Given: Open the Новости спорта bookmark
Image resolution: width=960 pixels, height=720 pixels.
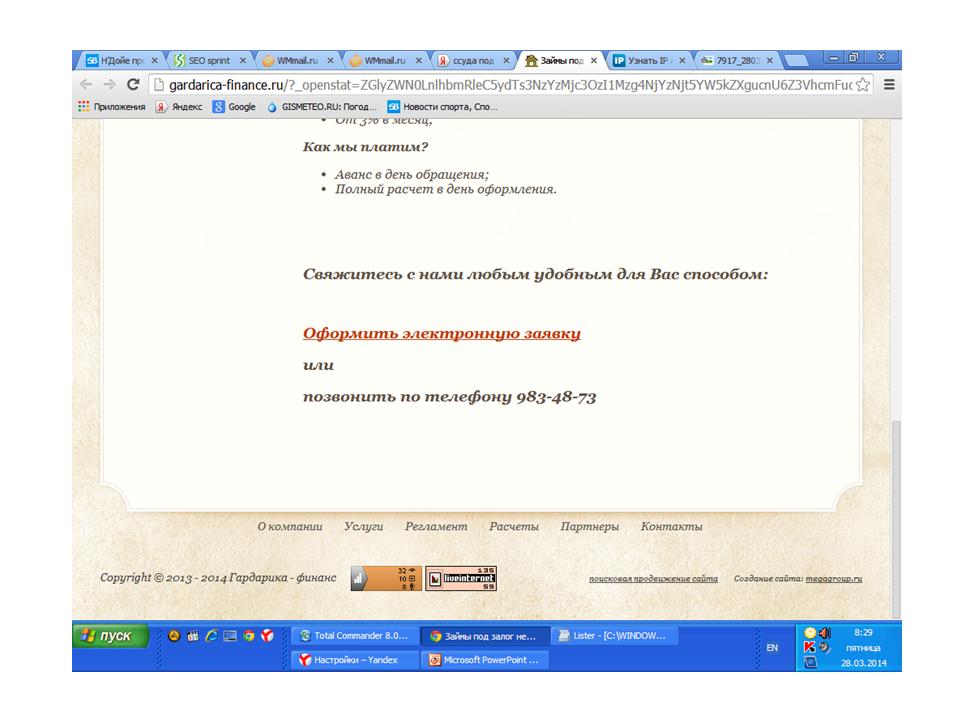Looking at the screenshot, I should [x=443, y=107].
